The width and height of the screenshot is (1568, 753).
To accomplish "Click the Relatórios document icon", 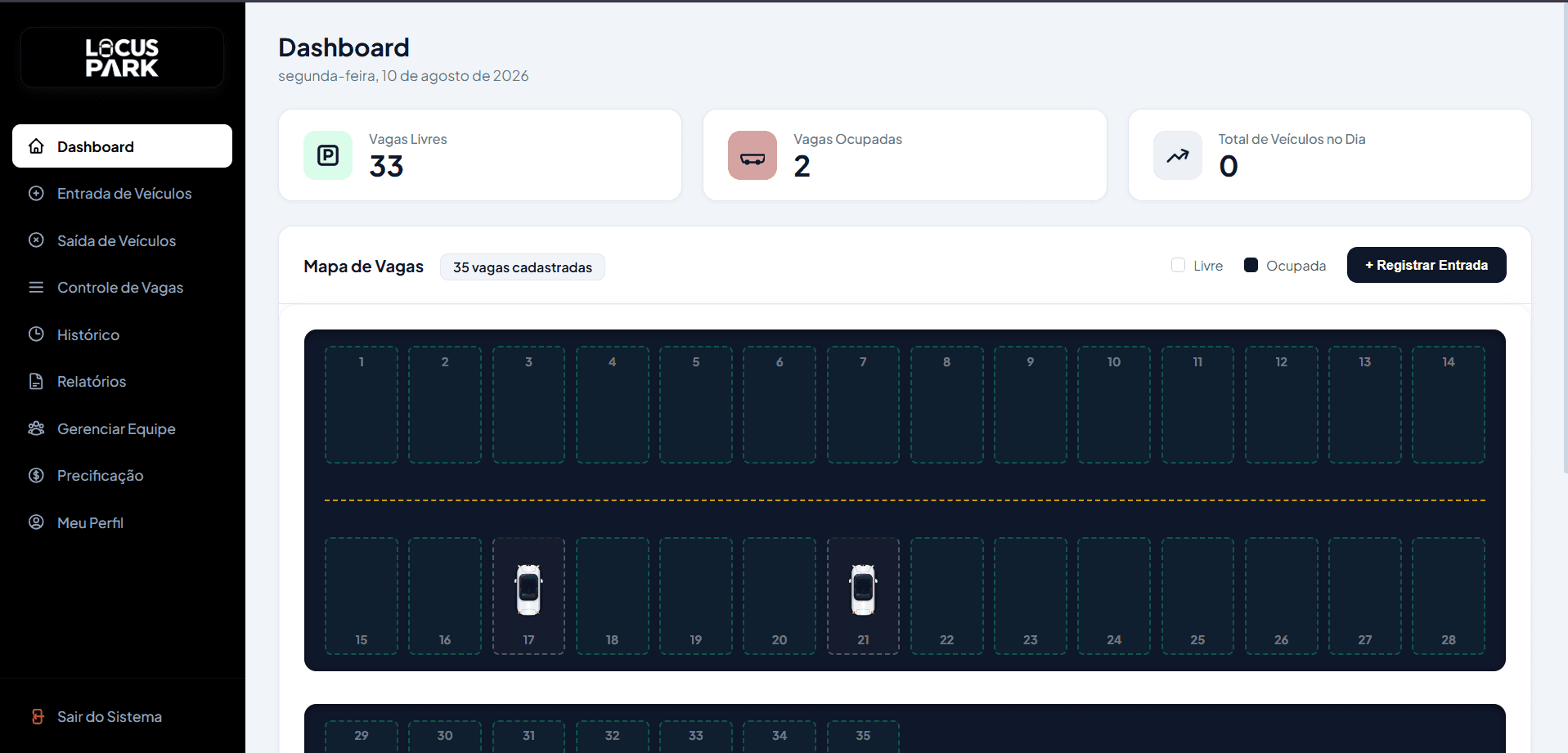I will (x=36, y=381).
